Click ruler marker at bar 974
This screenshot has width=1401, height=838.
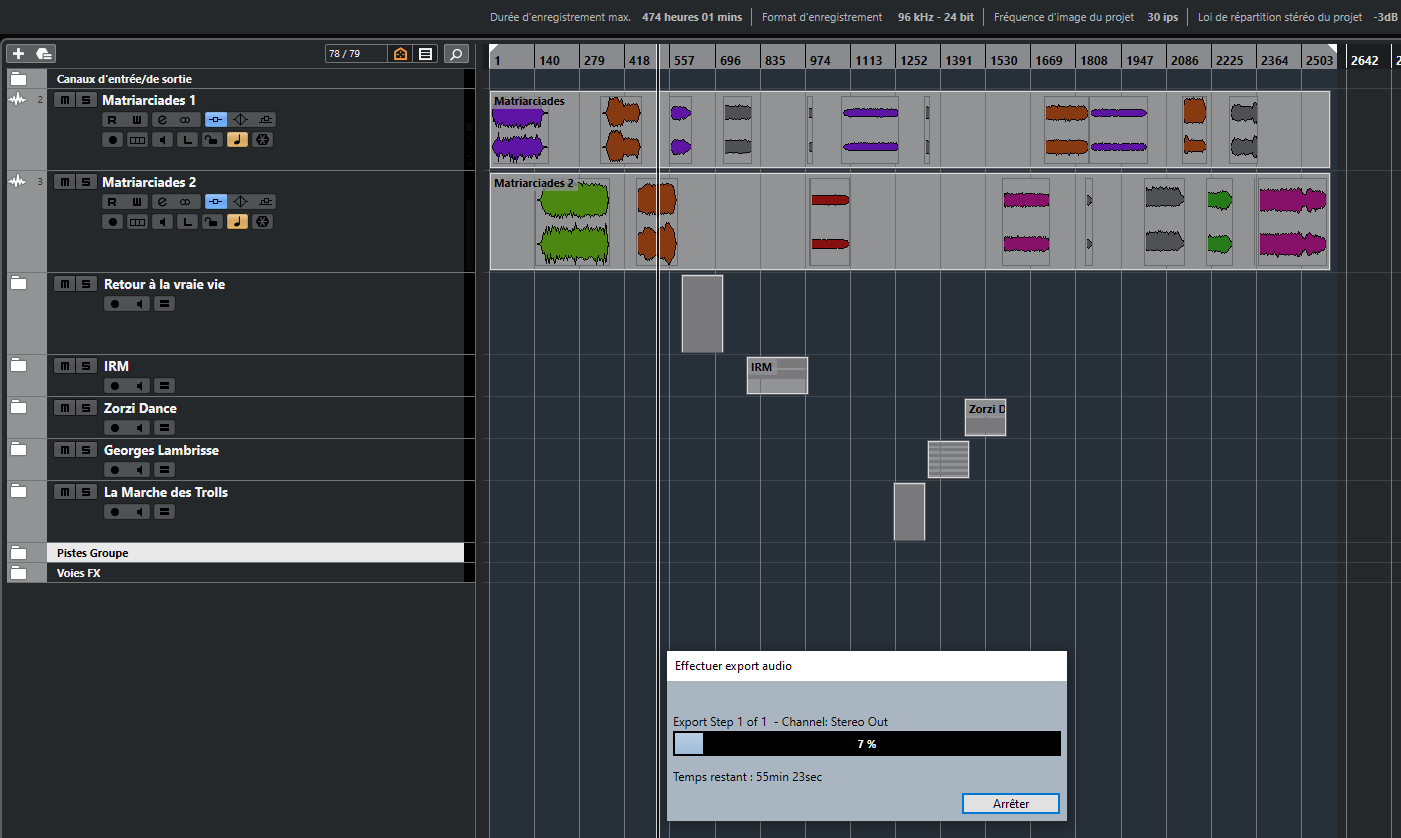(x=820, y=61)
